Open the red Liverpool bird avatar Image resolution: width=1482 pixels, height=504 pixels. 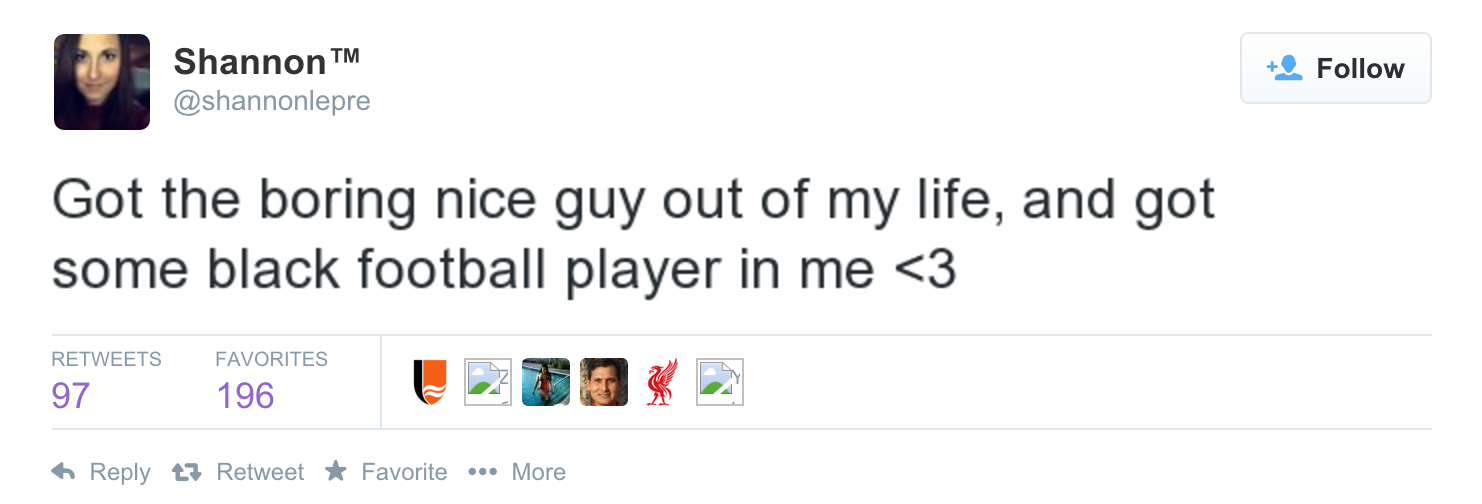point(662,382)
